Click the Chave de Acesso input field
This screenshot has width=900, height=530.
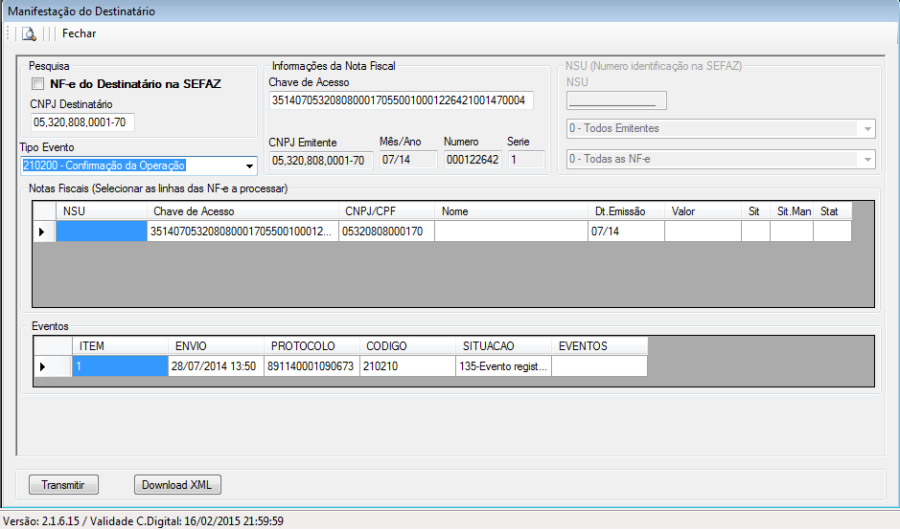click(x=401, y=100)
